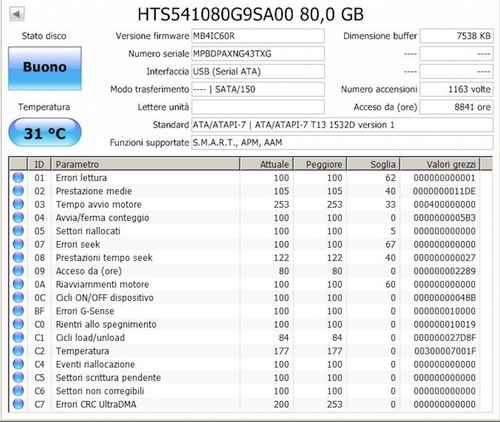This screenshot has width=500, height=422.
Task: Click the Funzioni supportate field
Action: 342,143
